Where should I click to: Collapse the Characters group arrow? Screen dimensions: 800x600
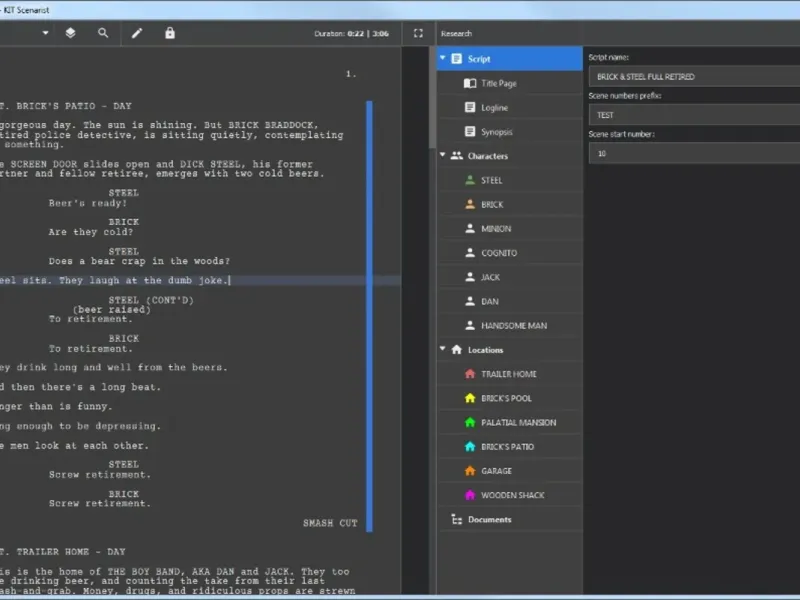(442, 155)
